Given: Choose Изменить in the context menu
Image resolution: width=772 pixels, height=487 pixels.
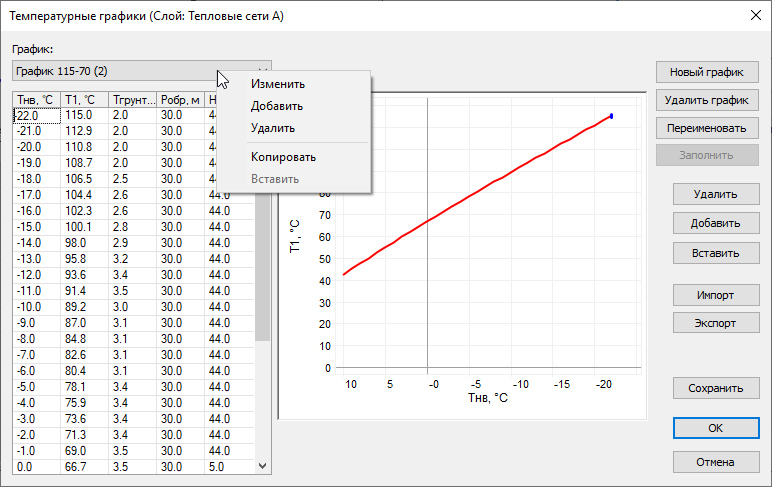Looking at the screenshot, I should (x=278, y=84).
